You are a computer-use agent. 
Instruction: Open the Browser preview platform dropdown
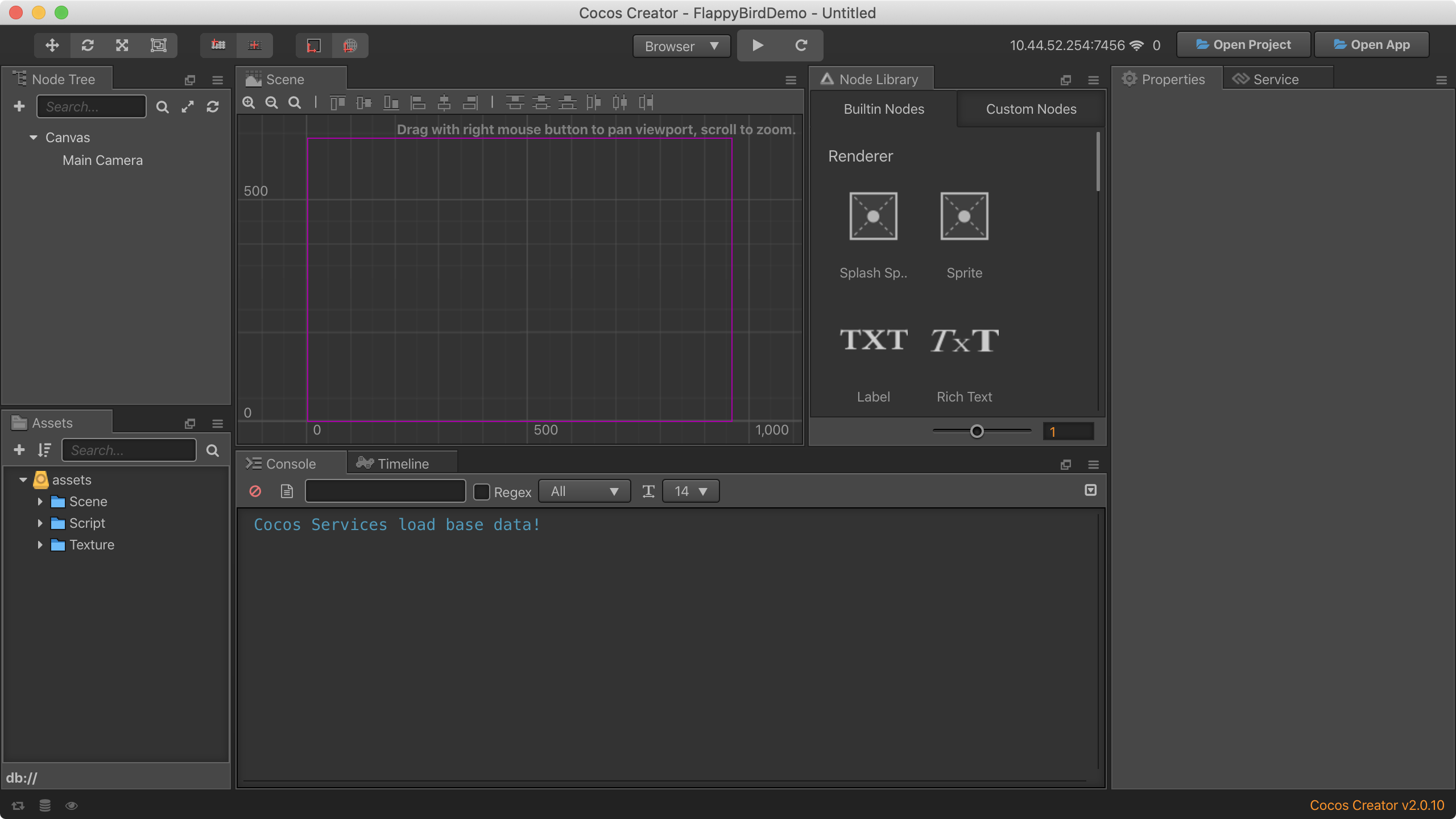click(x=681, y=46)
